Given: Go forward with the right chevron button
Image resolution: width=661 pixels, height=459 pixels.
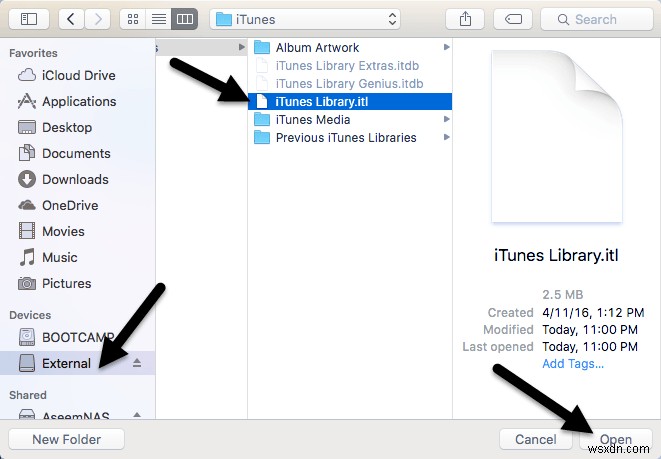Looking at the screenshot, I should point(98,19).
